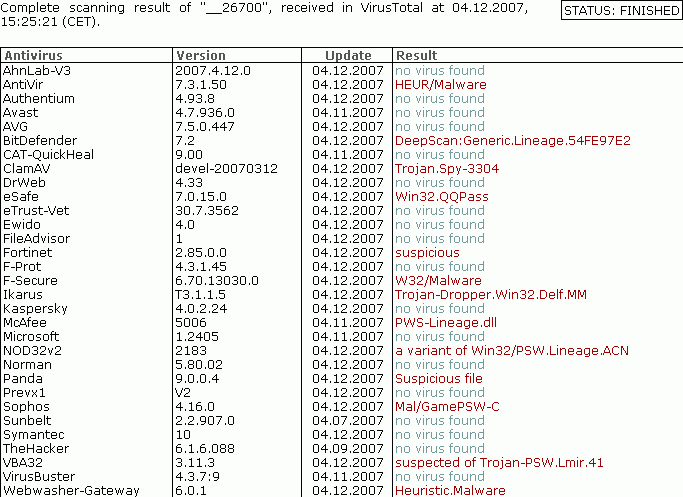Image resolution: width=683 pixels, height=497 pixels.
Task: Click F-Secure version 6.70.13030.0
Action: tap(217, 281)
